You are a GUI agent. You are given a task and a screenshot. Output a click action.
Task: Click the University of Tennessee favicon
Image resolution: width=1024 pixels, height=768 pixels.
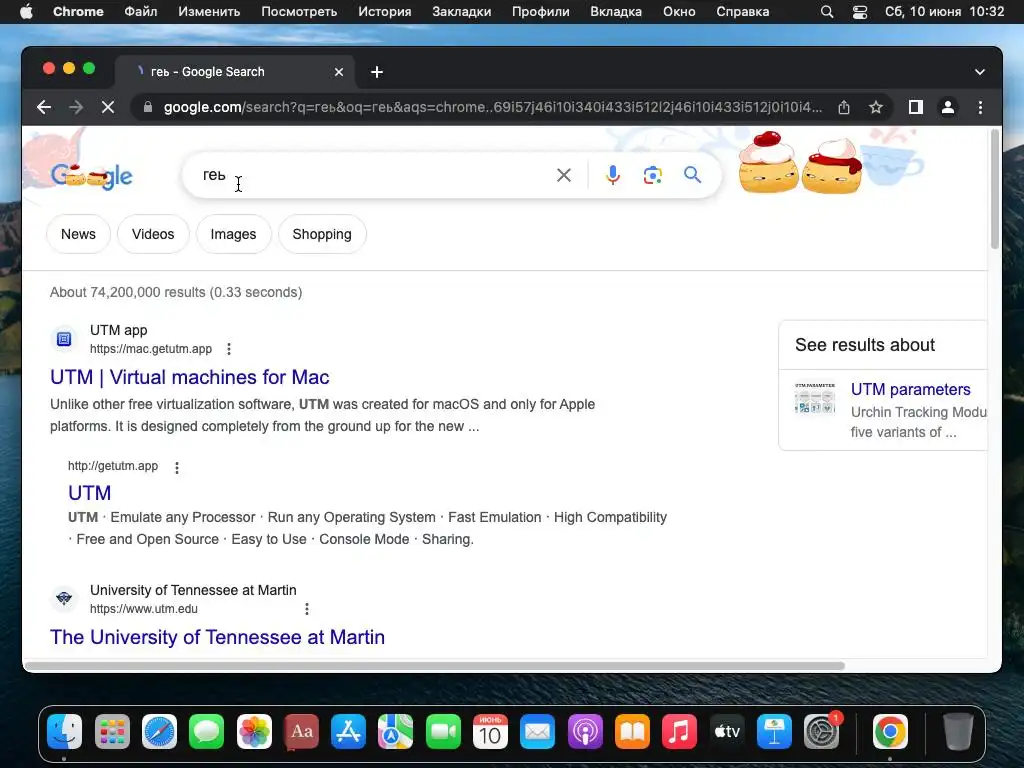click(x=64, y=598)
